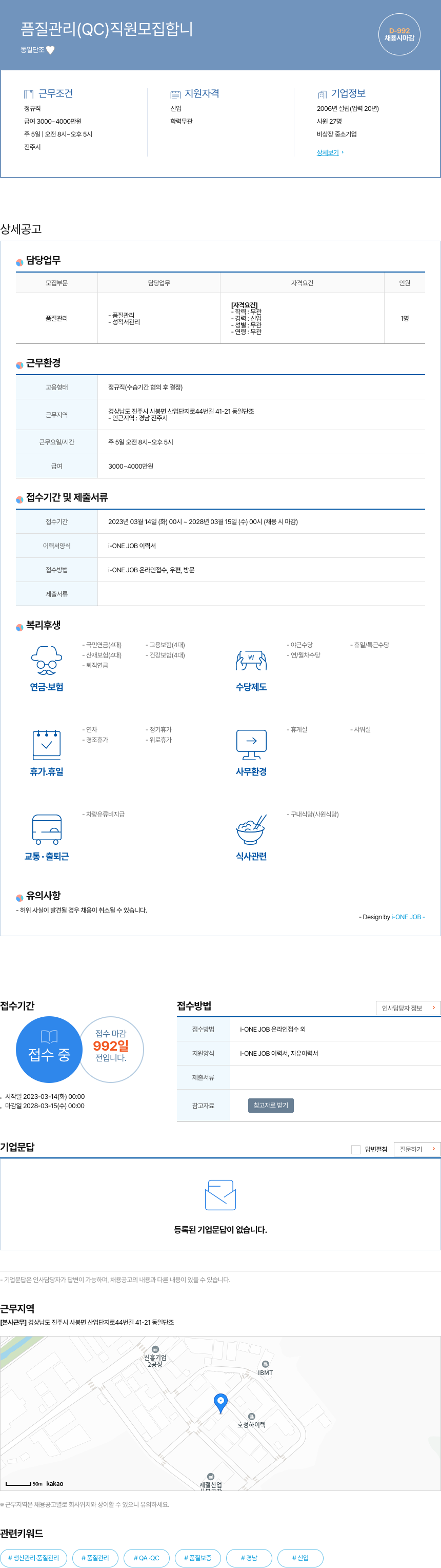Click the 사원 27명 text
The width and height of the screenshot is (441, 1568).
329,121
